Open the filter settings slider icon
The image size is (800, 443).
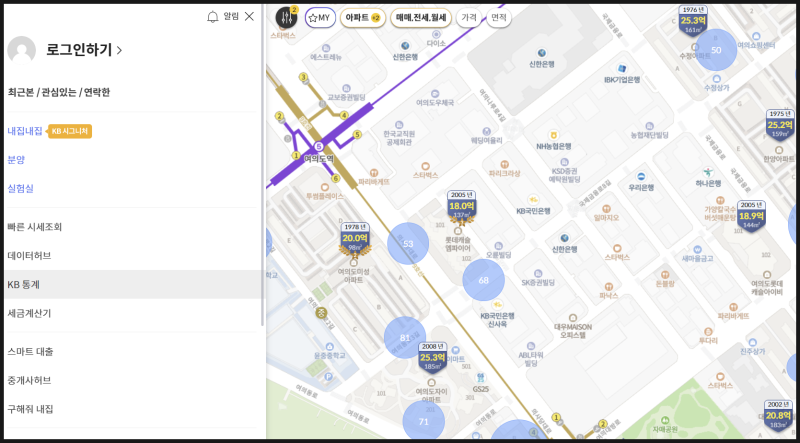(x=286, y=18)
